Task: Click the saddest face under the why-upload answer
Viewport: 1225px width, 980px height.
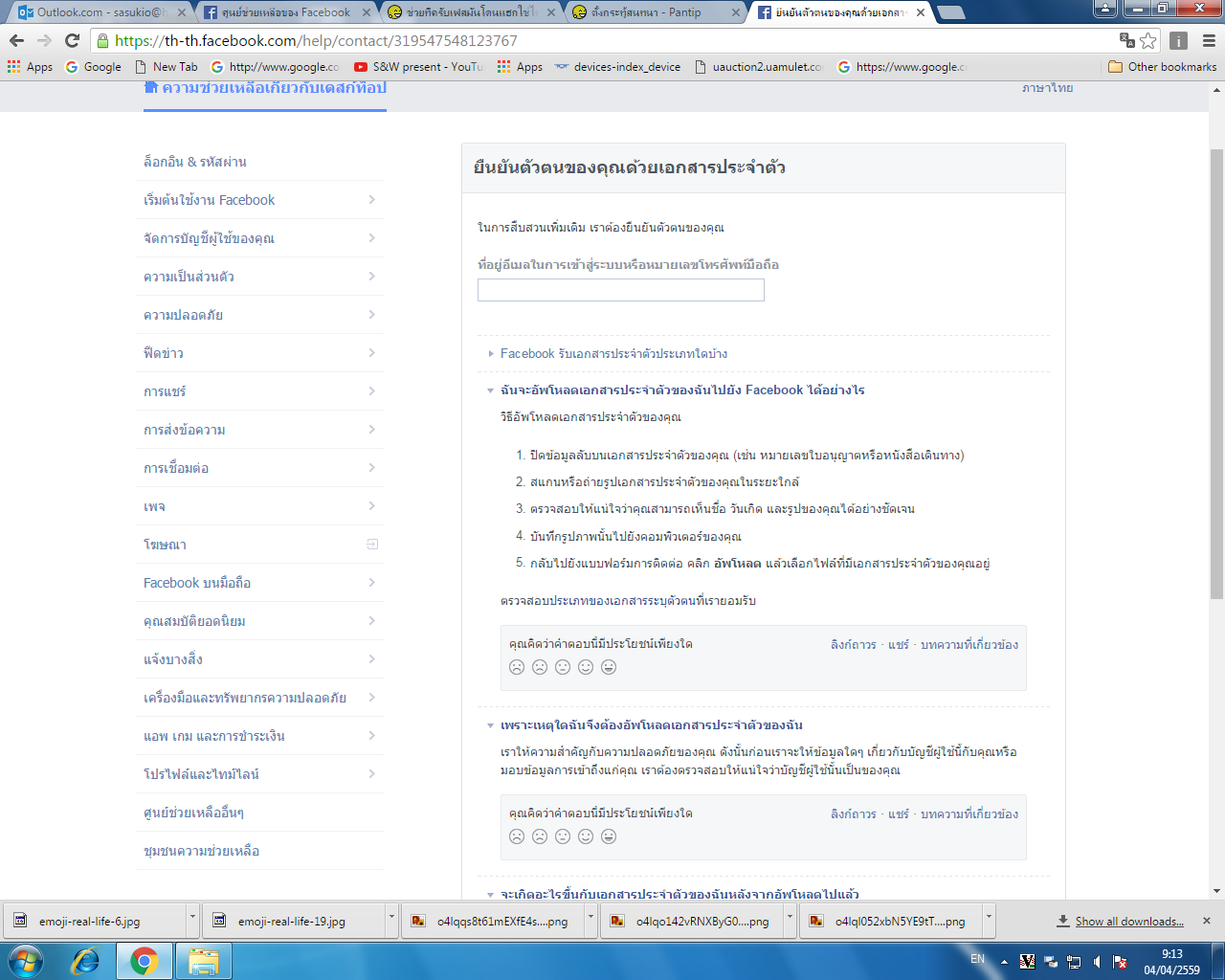Action: tap(517, 836)
